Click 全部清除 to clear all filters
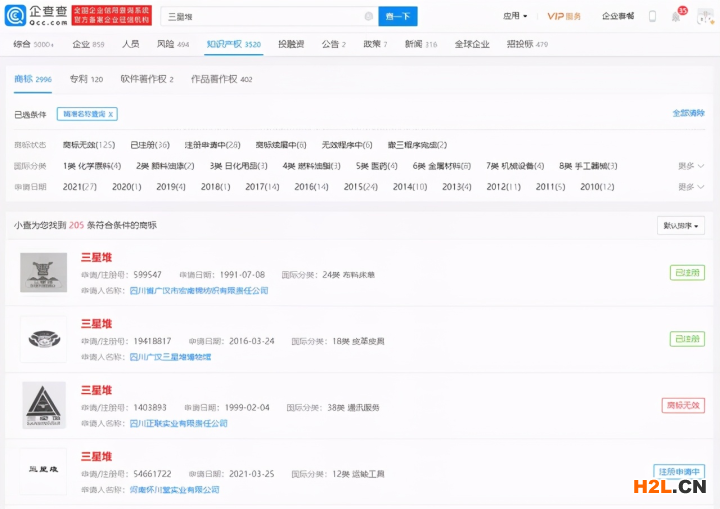 [688, 113]
